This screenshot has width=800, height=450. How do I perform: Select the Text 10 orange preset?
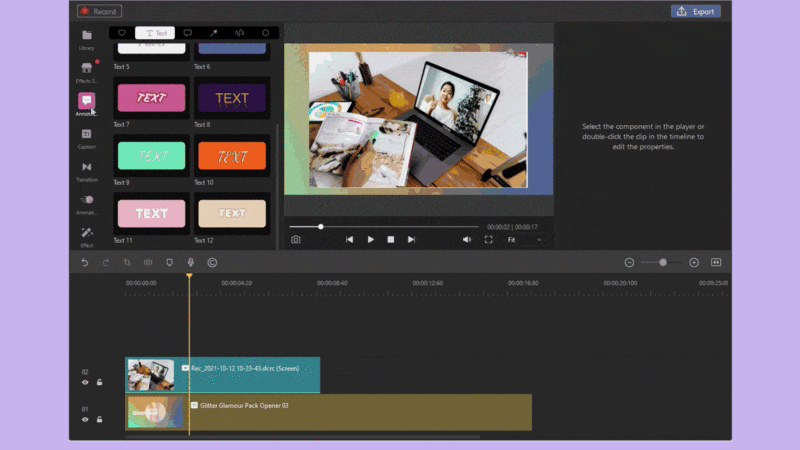[x=232, y=156]
